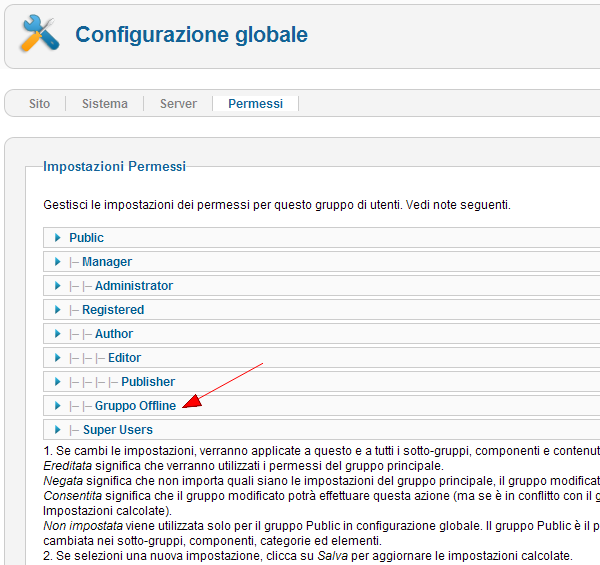Expand the Editor group arrow
The height and width of the screenshot is (565, 600).
tap(58, 358)
